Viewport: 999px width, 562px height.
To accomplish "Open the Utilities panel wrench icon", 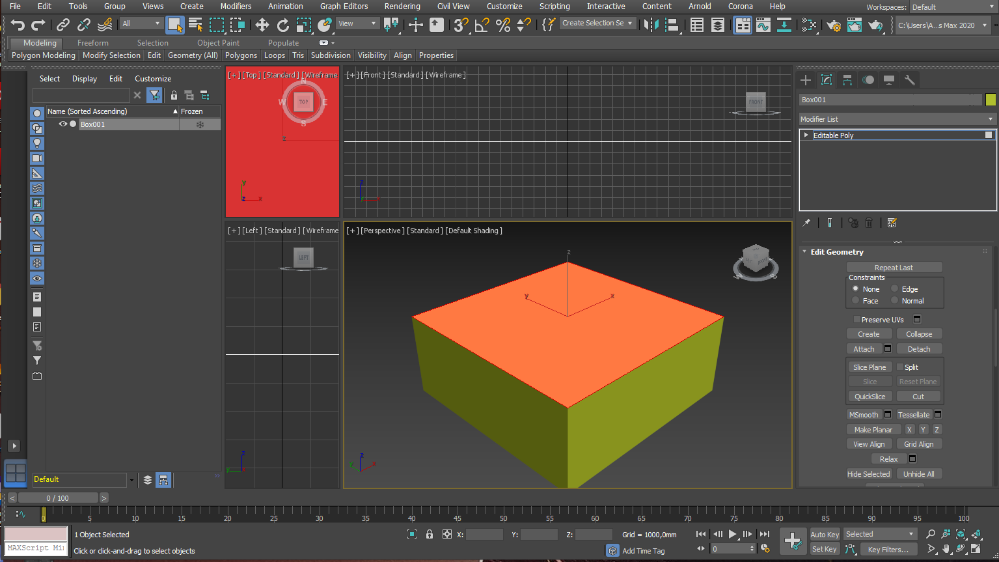I will [x=910, y=80].
